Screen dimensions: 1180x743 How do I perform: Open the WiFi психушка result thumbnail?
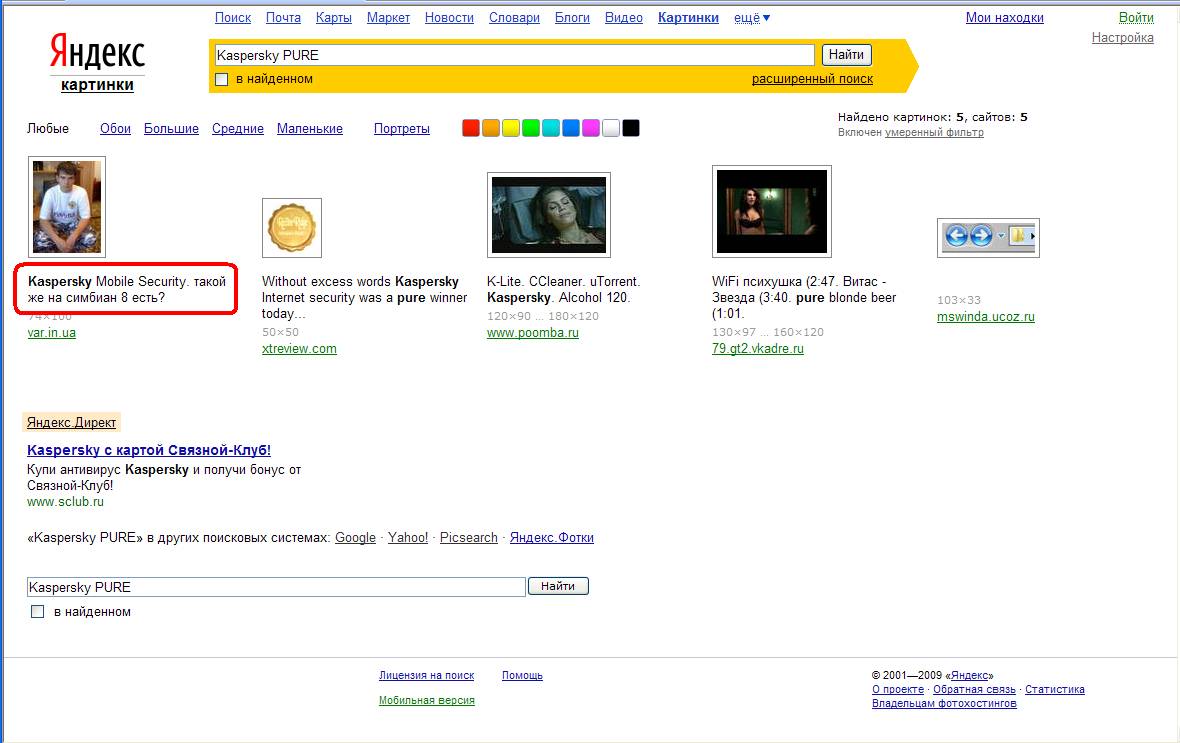pyautogui.click(x=771, y=212)
